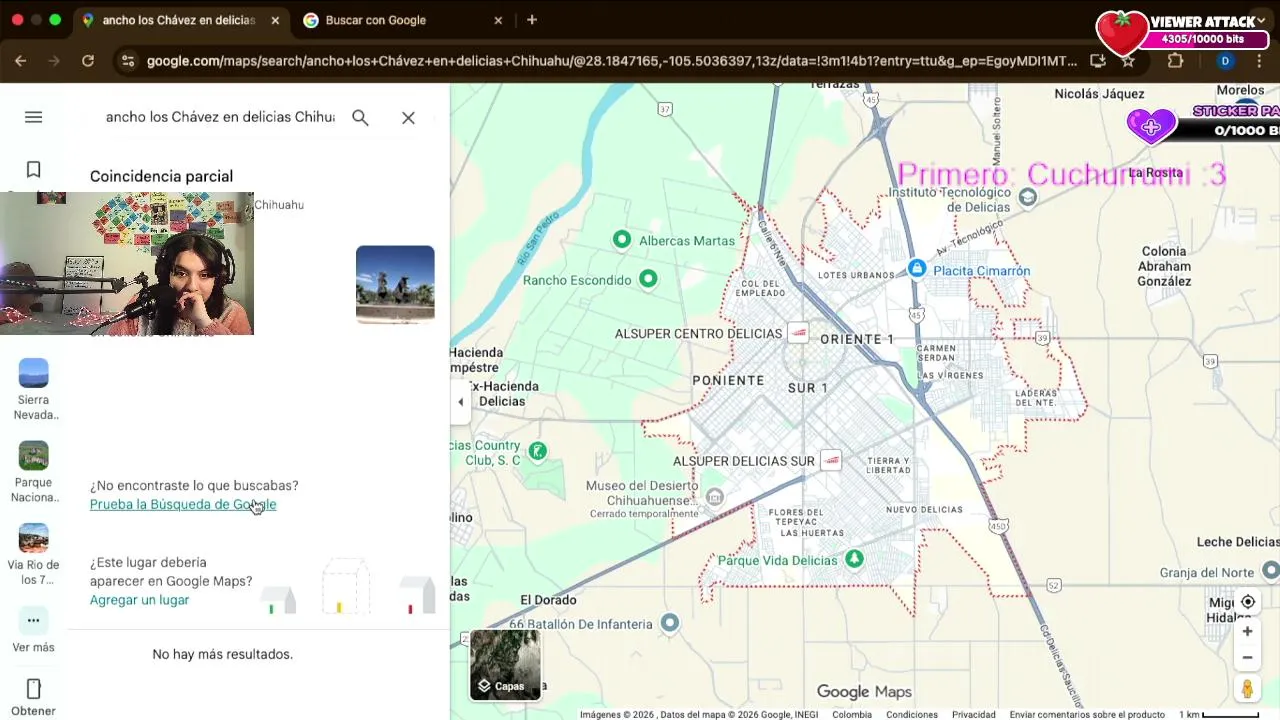Collapse the side panel arrow
This screenshot has width=1280, height=720.
[460, 402]
